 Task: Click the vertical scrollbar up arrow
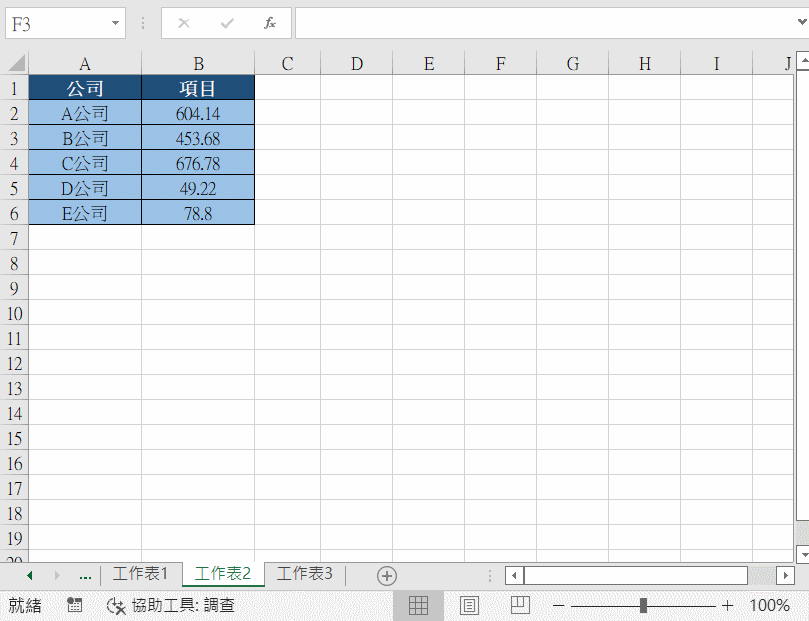(803, 60)
